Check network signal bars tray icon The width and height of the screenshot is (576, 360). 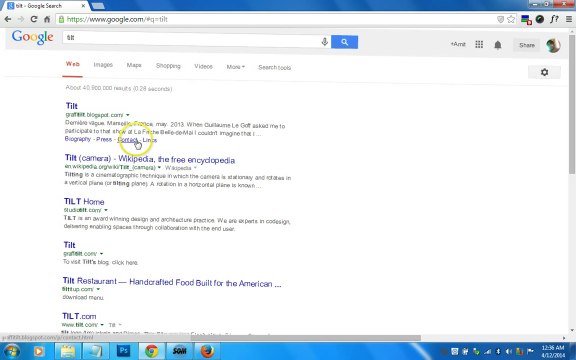tap(488, 352)
